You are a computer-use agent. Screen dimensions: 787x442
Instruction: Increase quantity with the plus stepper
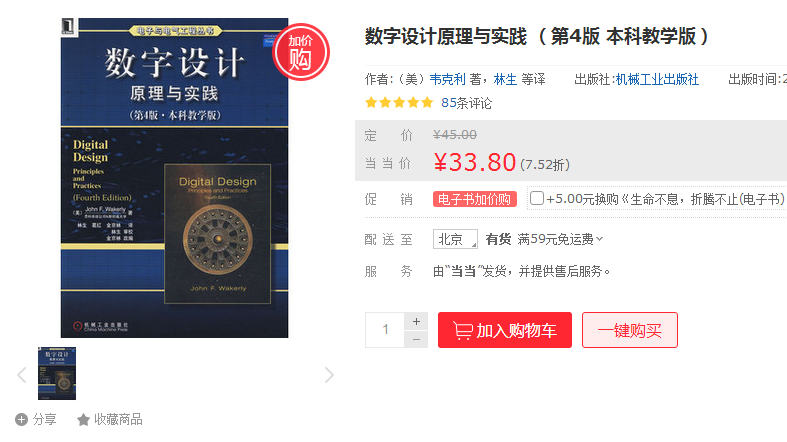(x=416, y=322)
